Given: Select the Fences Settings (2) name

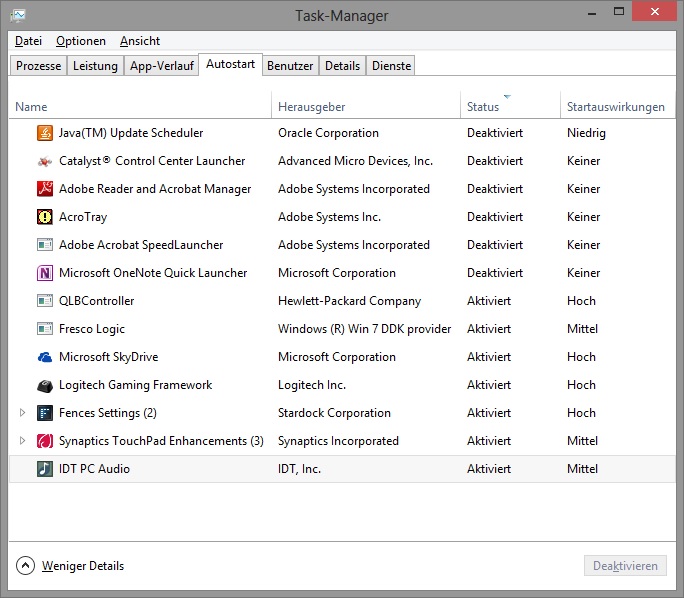Looking at the screenshot, I should coord(108,413).
